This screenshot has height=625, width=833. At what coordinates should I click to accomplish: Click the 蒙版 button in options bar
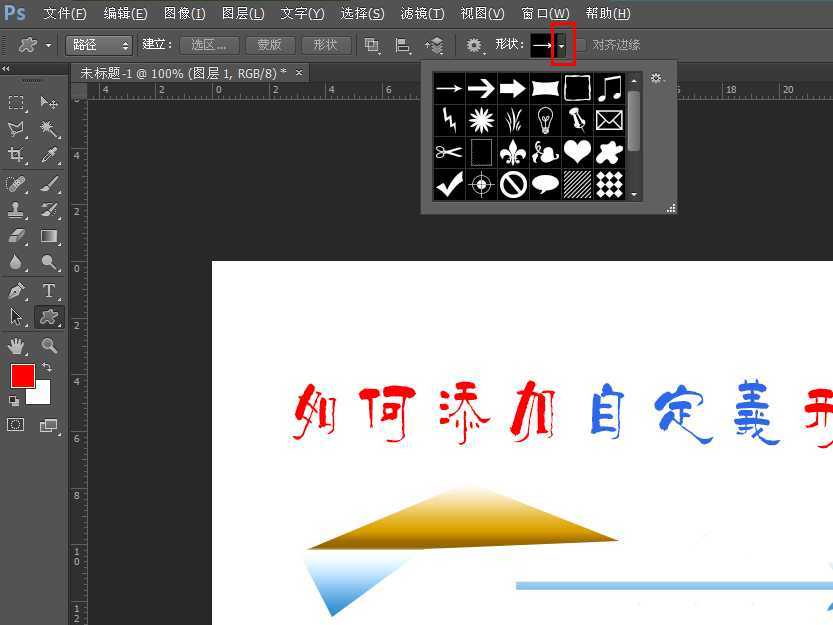tap(269, 44)
